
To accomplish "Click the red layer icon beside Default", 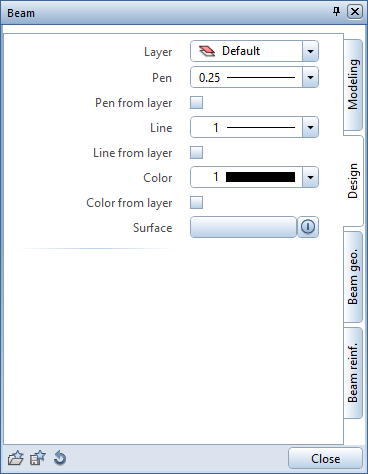I will click(x=207, y=51).
